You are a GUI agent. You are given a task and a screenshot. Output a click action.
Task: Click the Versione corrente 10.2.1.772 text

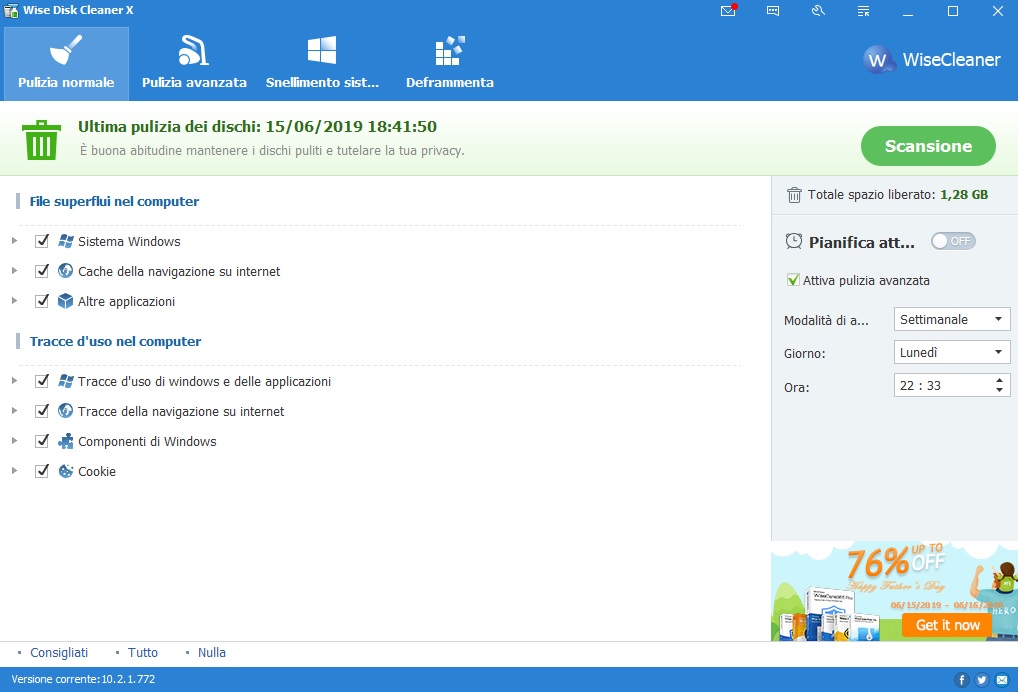tap(83, 680)
